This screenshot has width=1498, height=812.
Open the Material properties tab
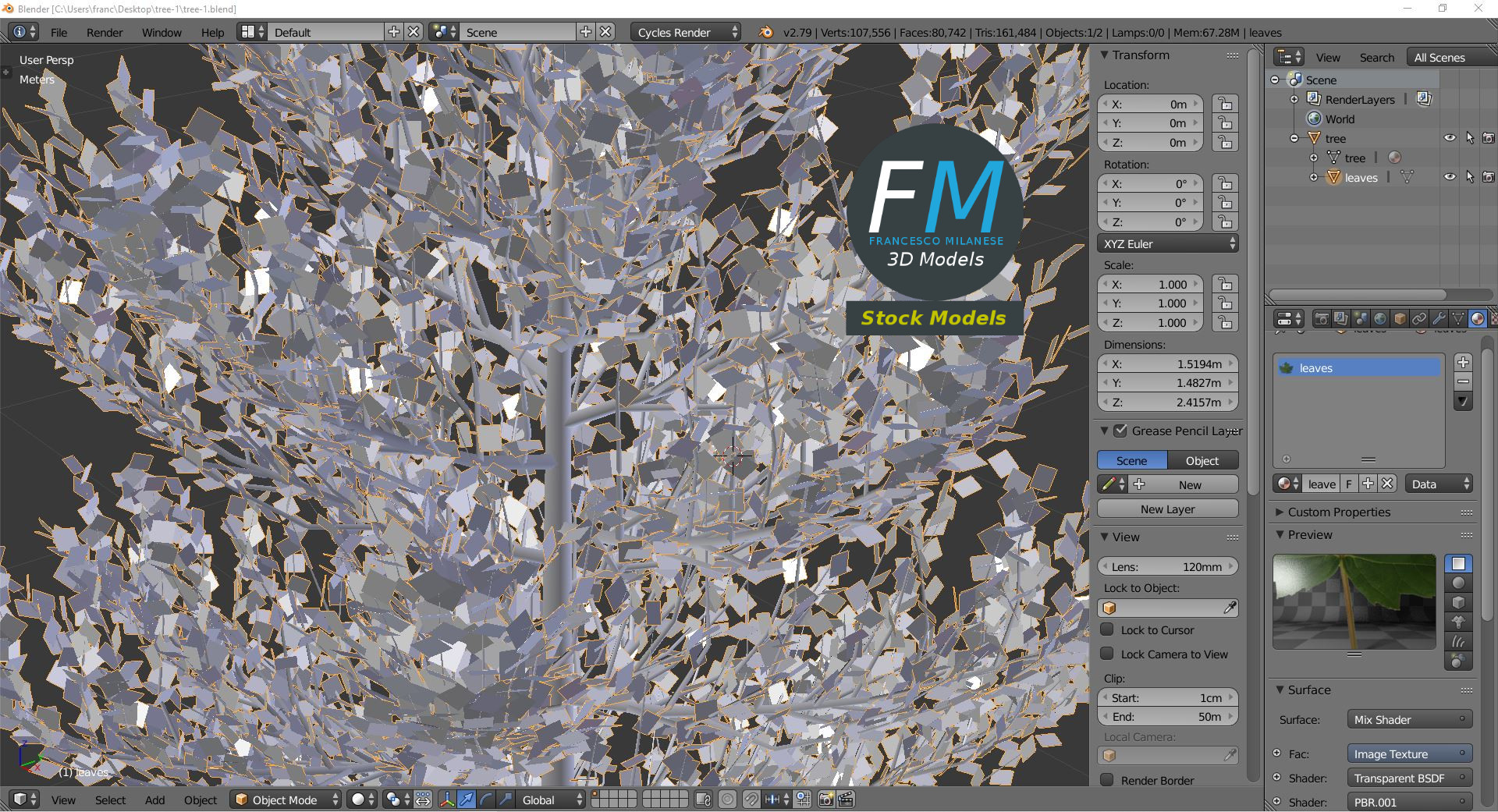1478,318
